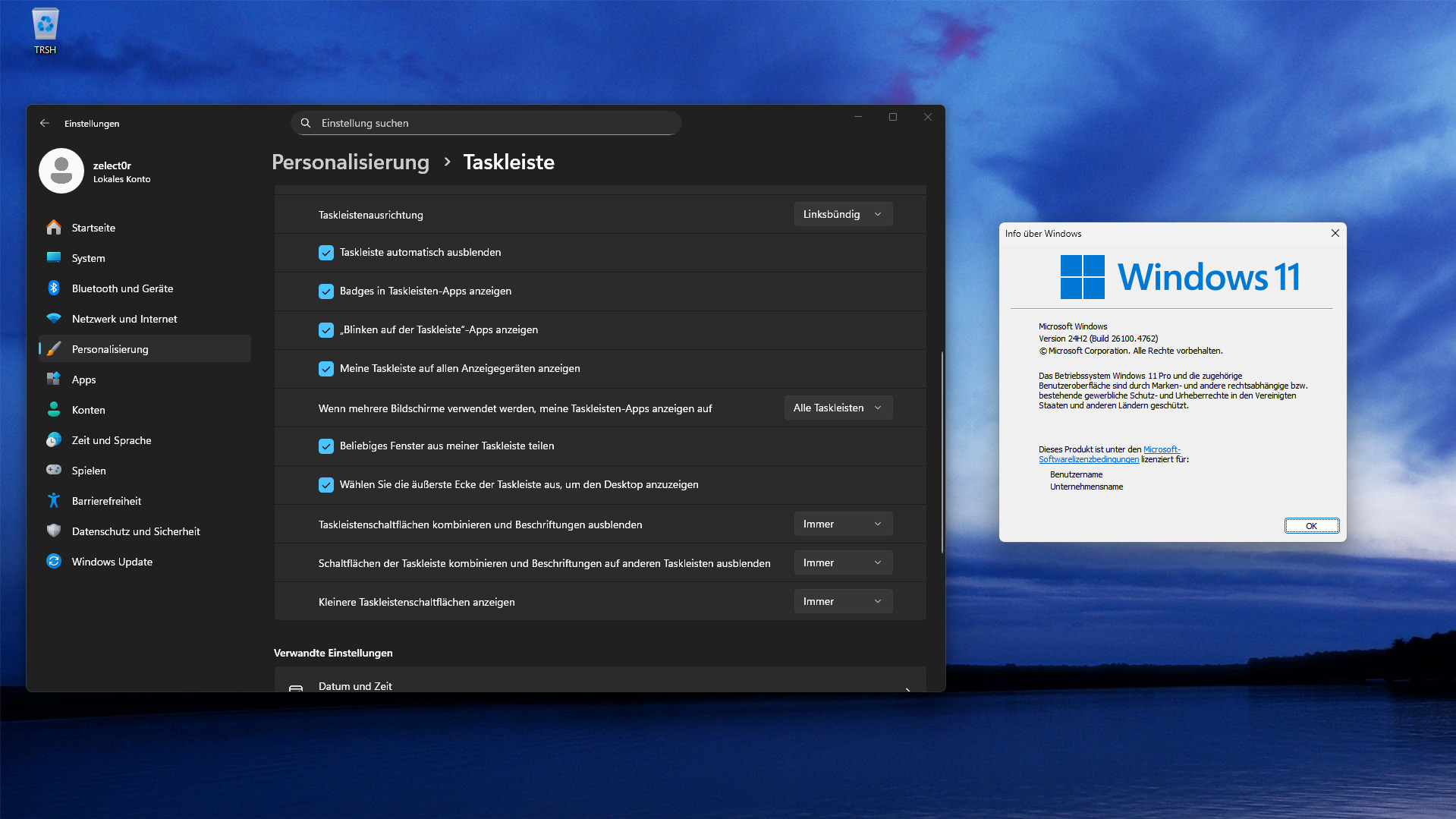Screen dimensions: 1456x819
Task: Click the zelect0r user avatar
Action: coord(61,171)
